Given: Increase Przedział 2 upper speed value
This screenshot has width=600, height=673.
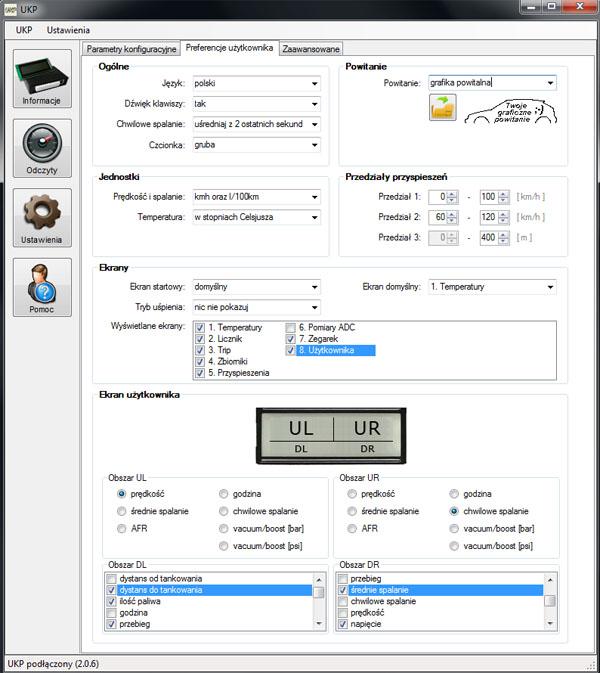Looking at the screenshot, I should [x=504, y=214].
